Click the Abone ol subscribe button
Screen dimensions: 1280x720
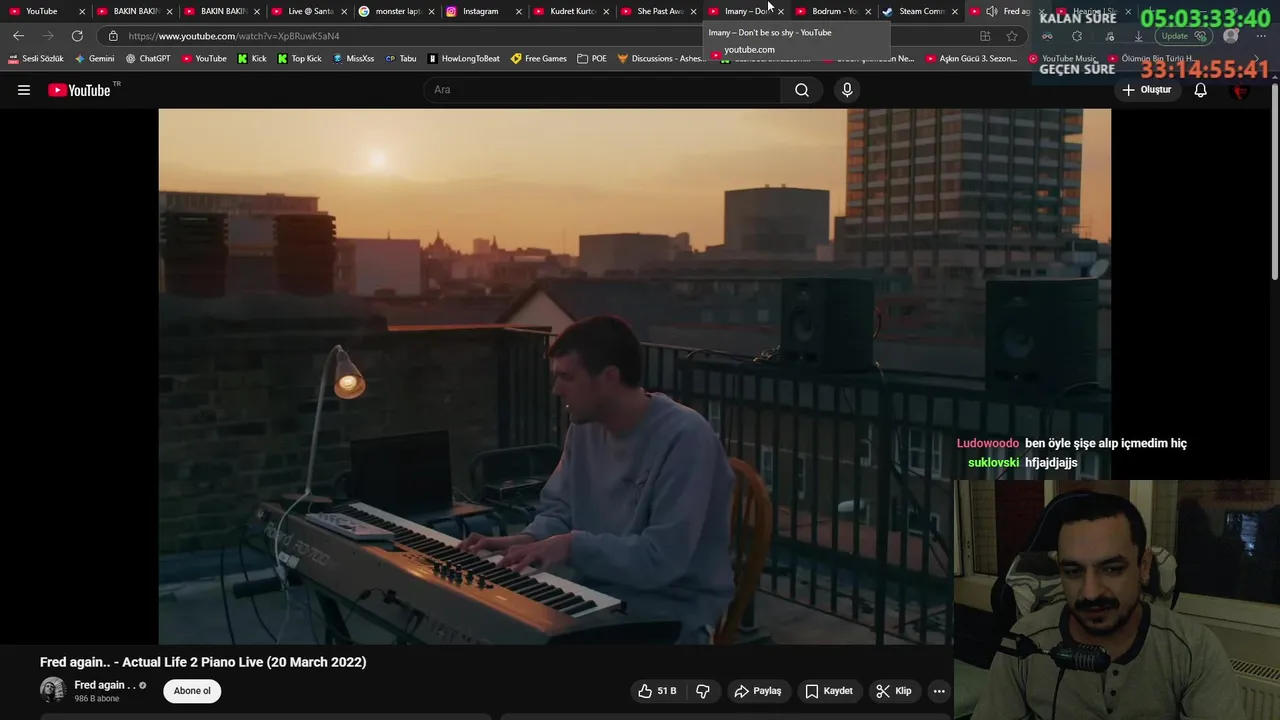pos(192,691)
